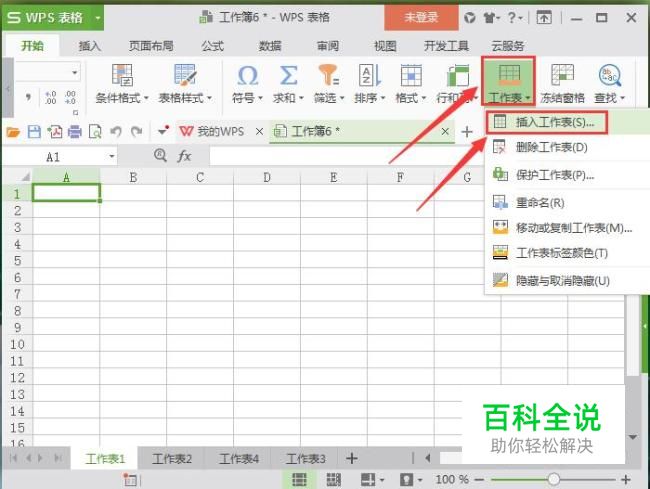Image resolution: width=650 pixels, height=489 pixels.
Task: Choose 删除工作表(D) from the menu
Action: 568,147
